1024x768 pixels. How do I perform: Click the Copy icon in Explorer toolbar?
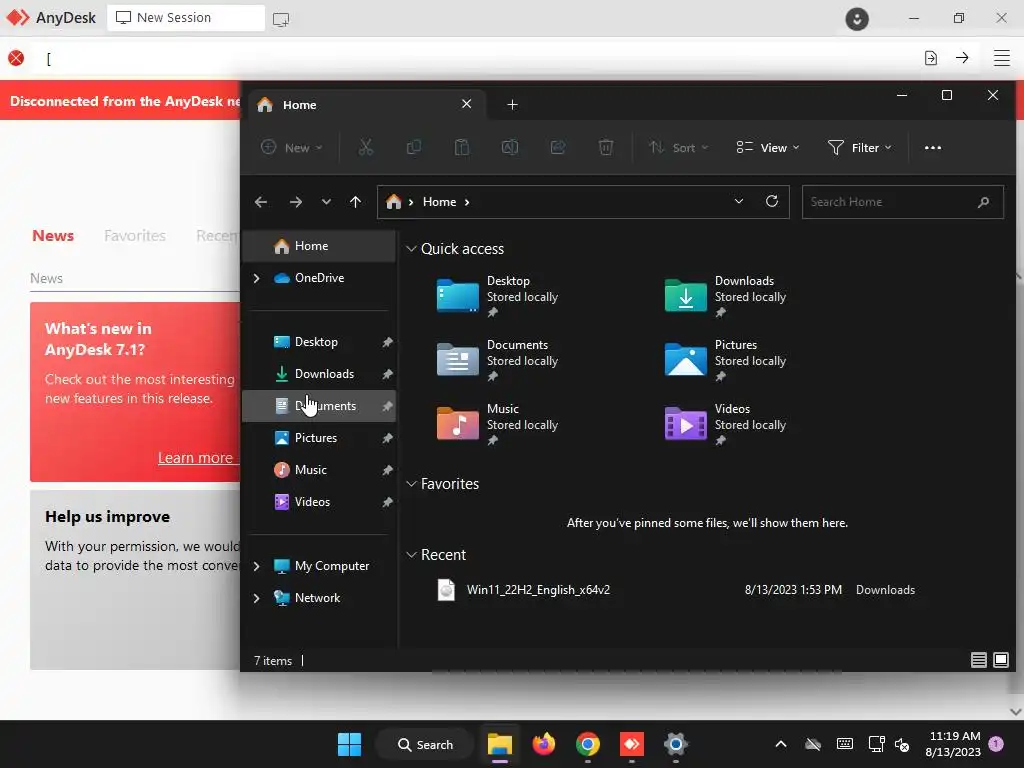[413, 148]
